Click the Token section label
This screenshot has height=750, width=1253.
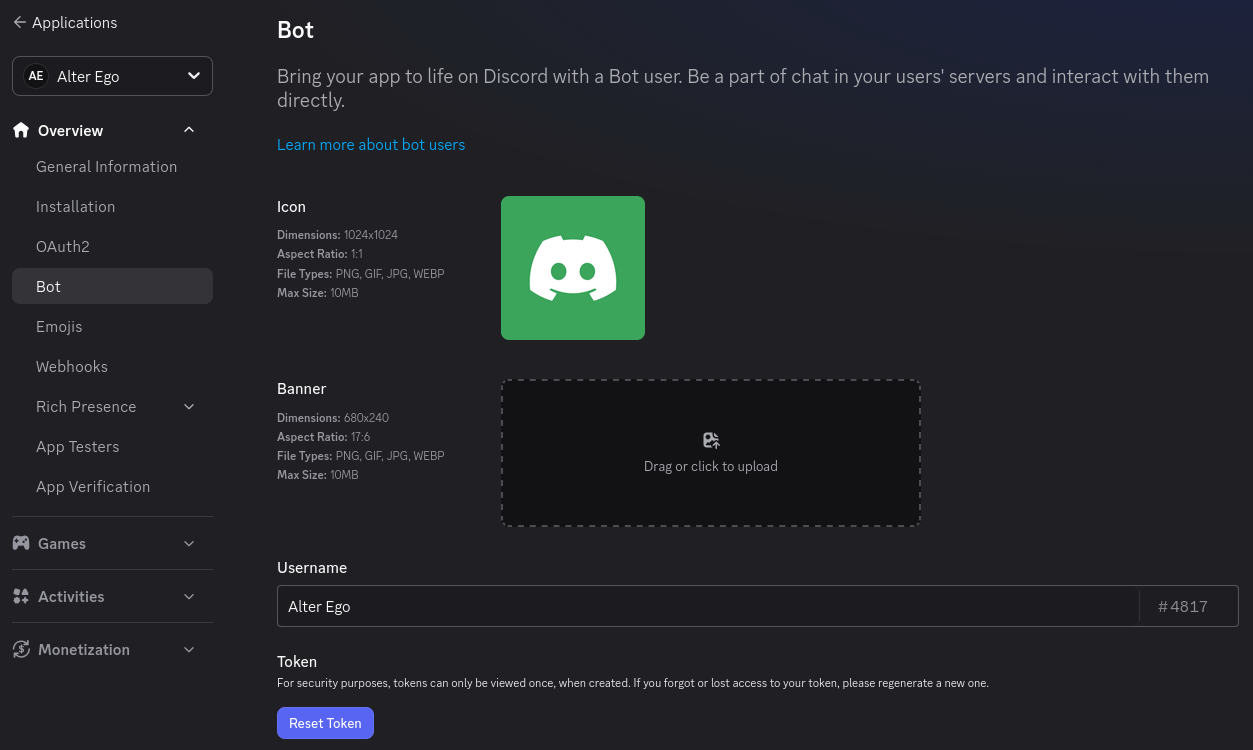tap(297, 662)
